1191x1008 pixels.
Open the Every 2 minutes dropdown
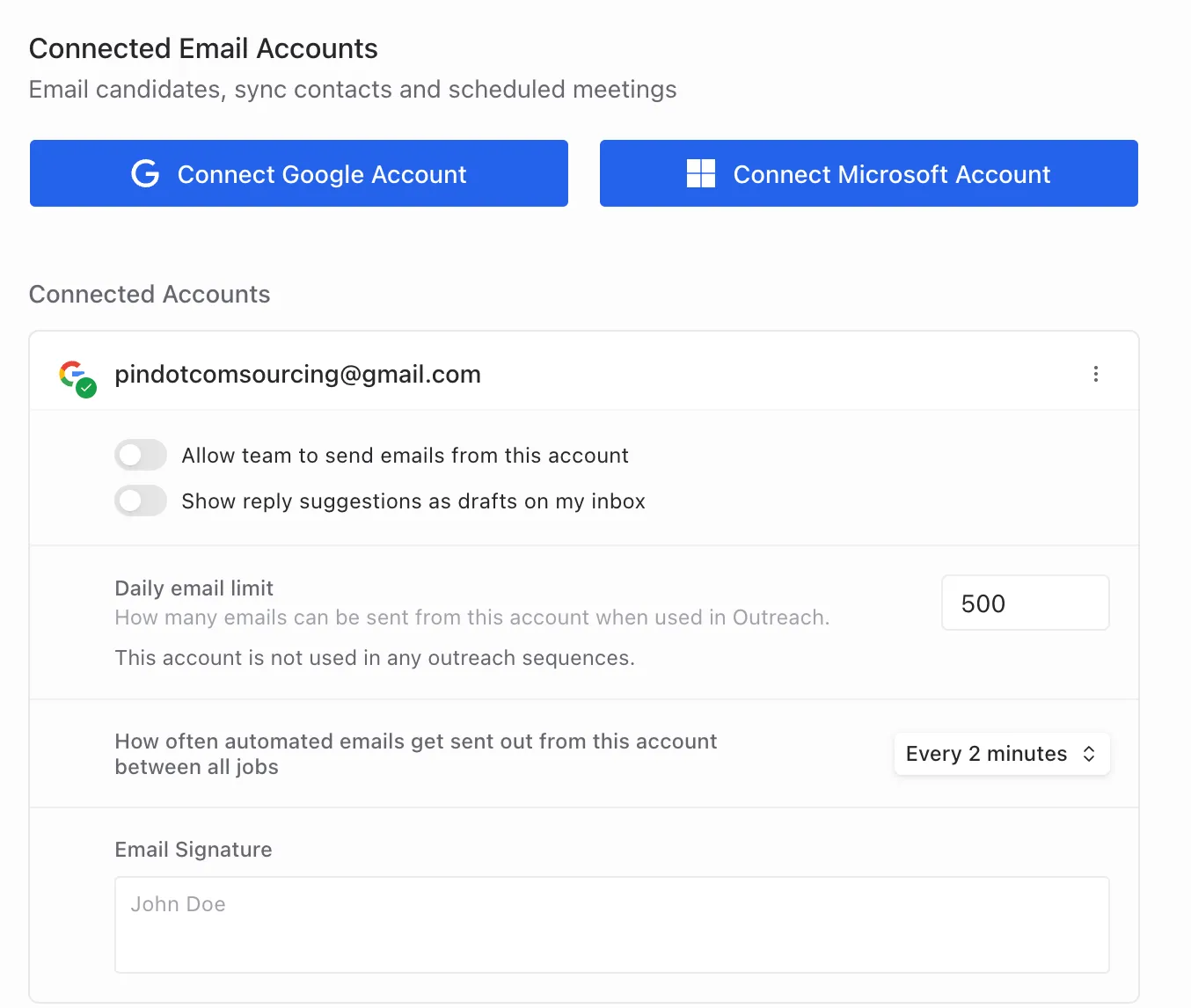1002,754
